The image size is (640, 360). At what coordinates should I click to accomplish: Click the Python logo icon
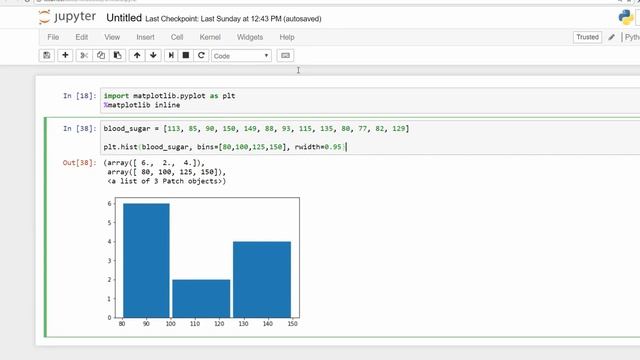pos(625,18)
